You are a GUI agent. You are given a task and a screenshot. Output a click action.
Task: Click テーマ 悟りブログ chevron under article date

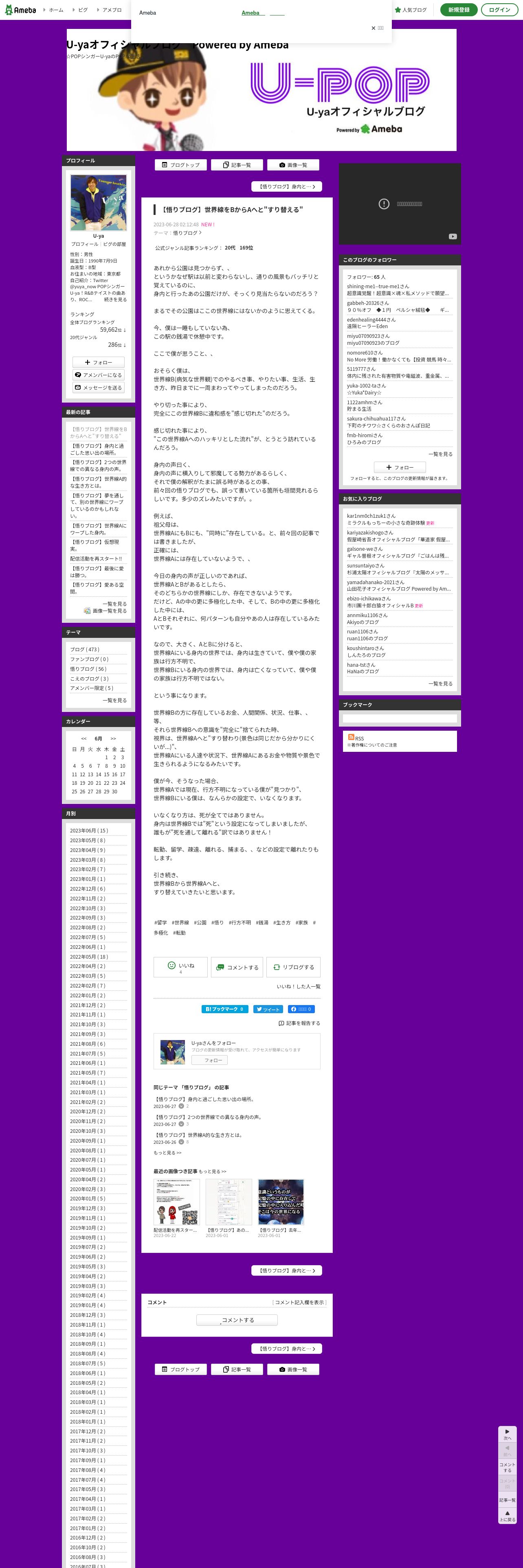point(187,232)
